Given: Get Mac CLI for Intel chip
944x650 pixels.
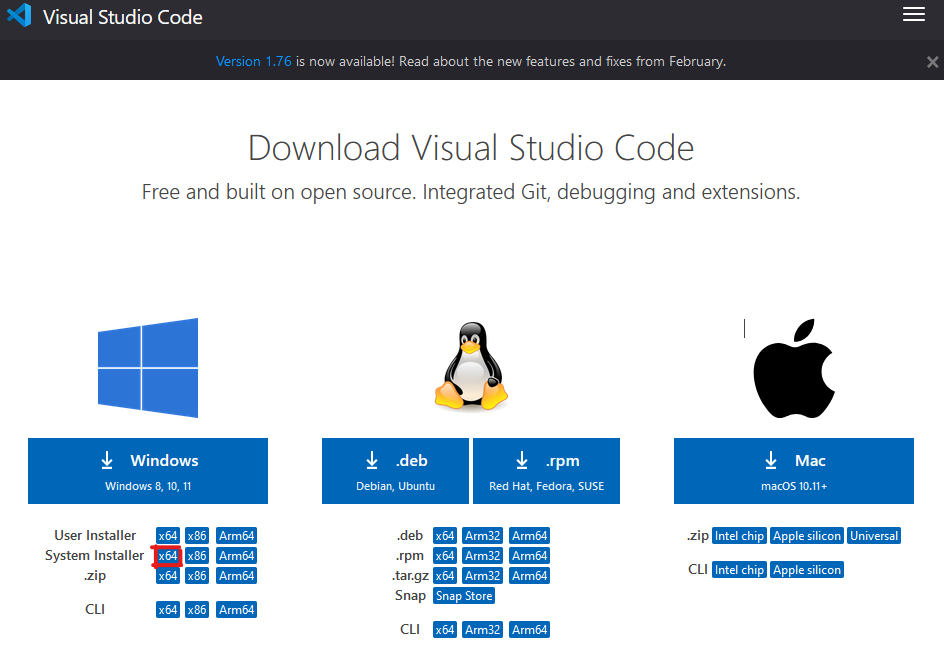Looking at the screenshot, I should pyautogui.click(x=739, y=570).
